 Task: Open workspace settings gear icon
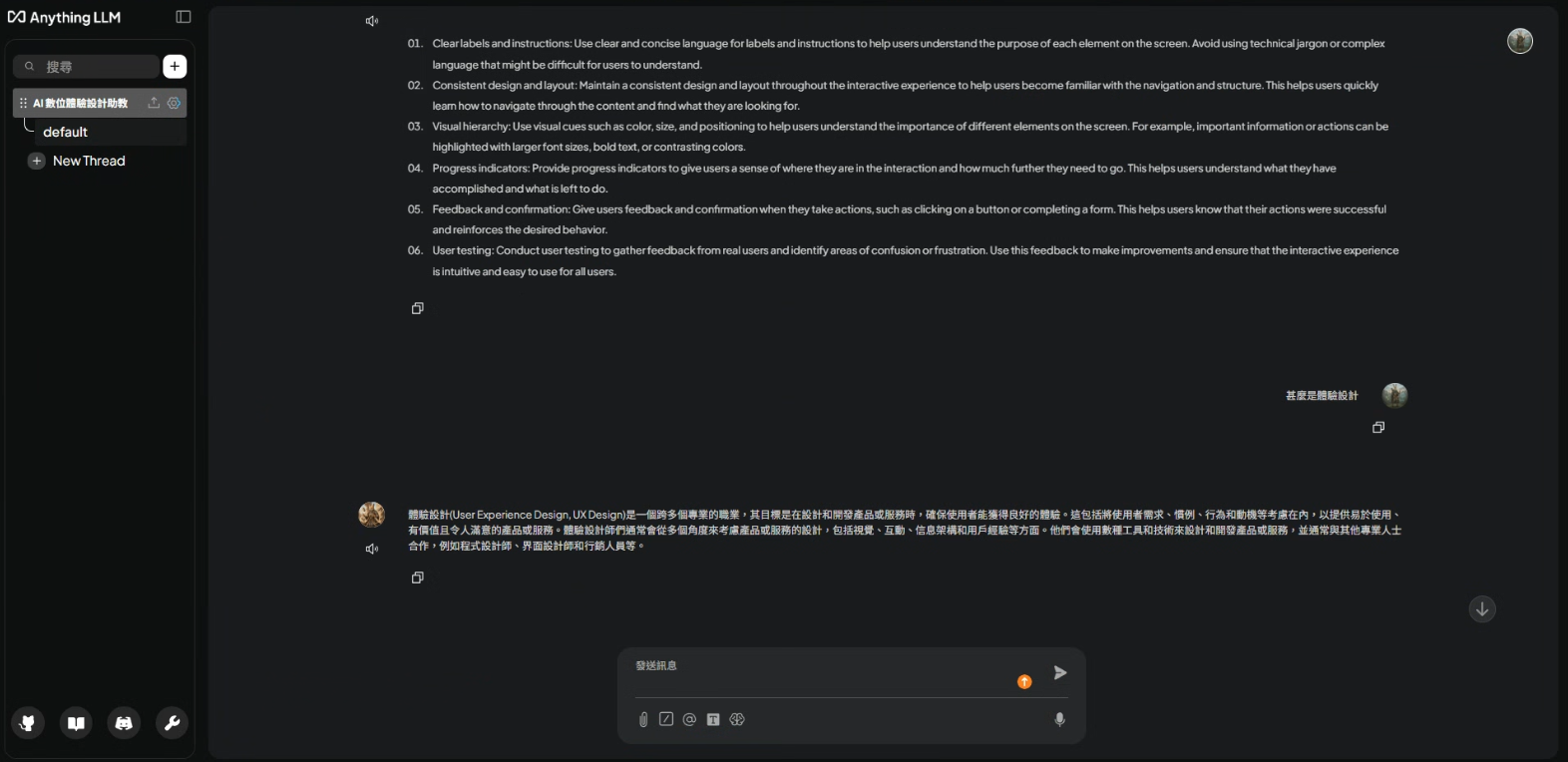point(175,103)
